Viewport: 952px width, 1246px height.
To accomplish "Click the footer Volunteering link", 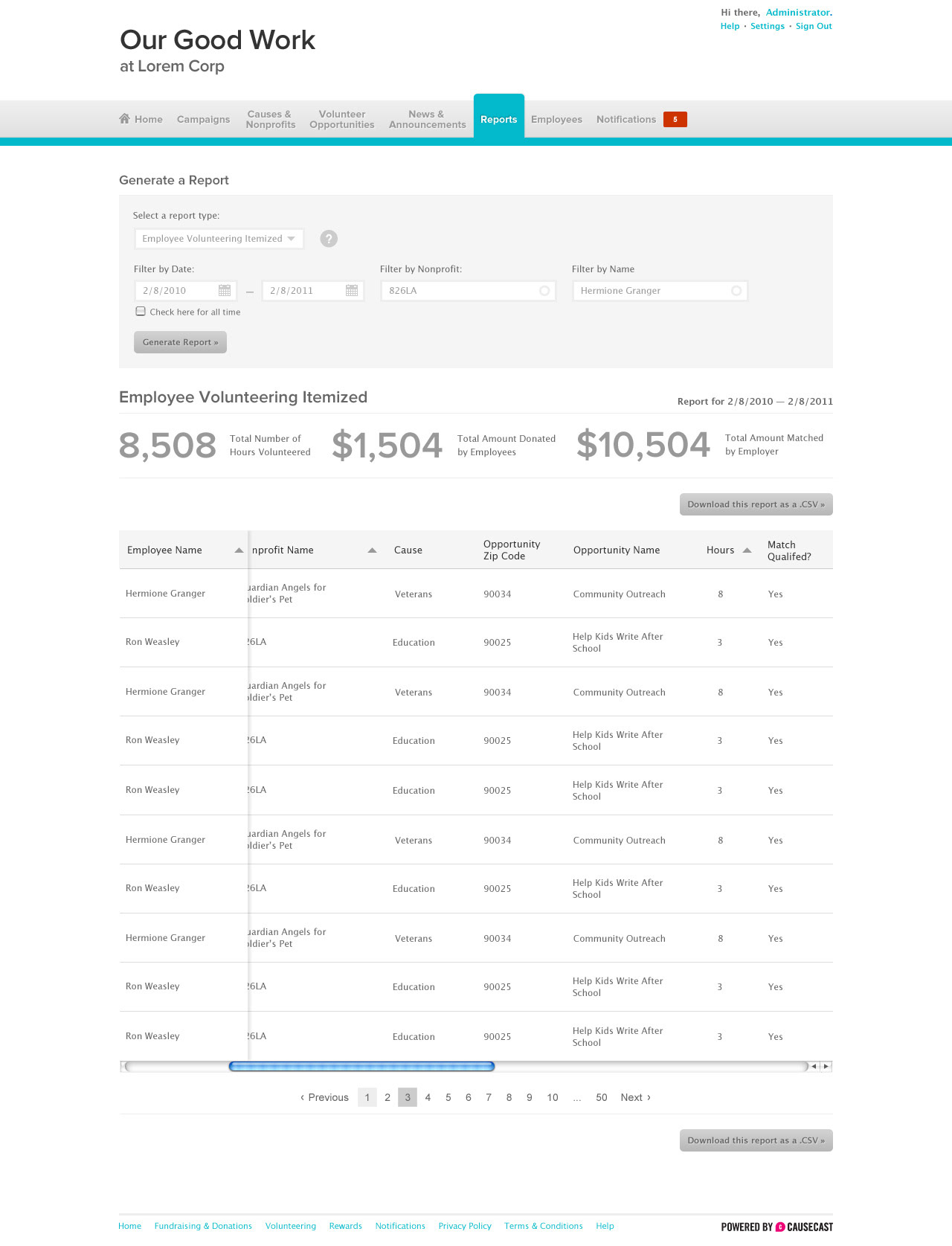I will click(291, 1226).
